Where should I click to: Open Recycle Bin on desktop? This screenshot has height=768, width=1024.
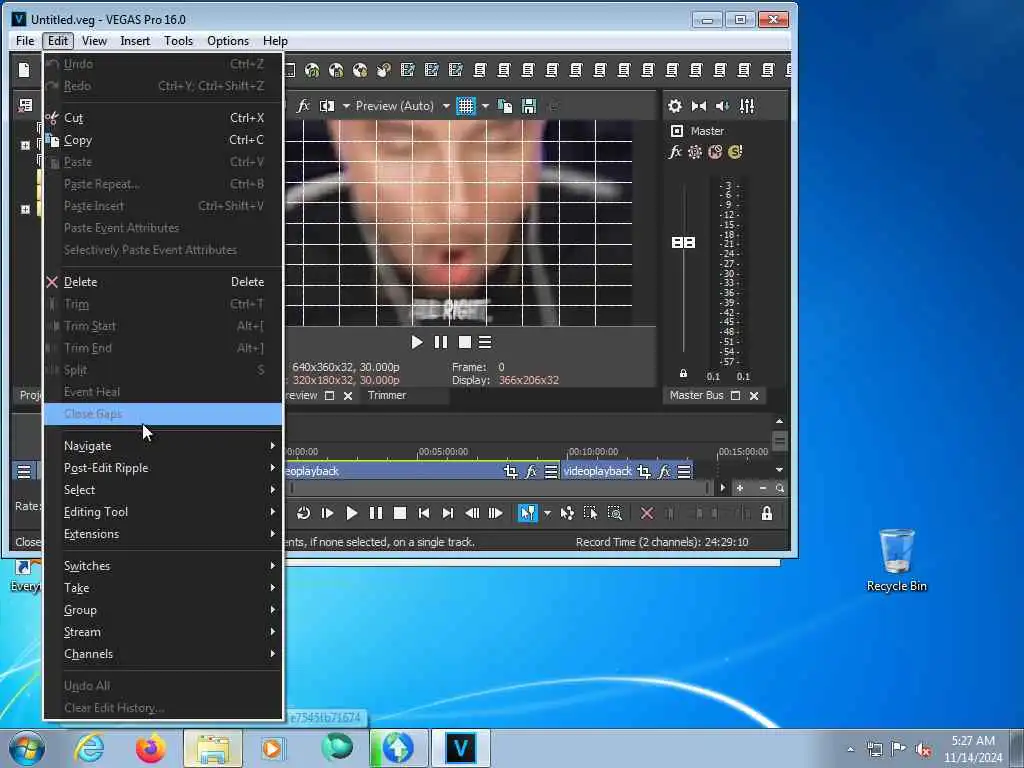[x=897, y=560]
